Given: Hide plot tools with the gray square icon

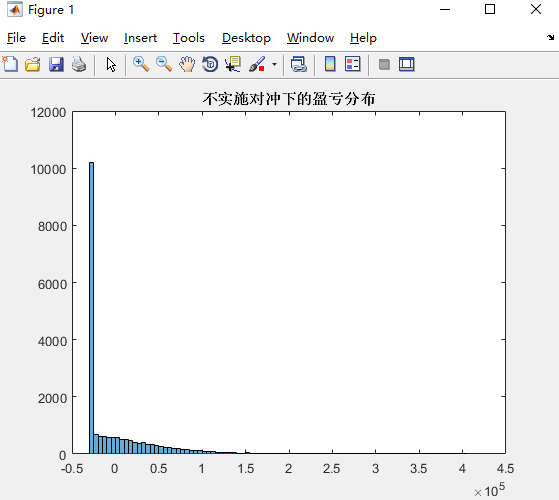Looking at the screenshot, I should [x=384, y=65].
